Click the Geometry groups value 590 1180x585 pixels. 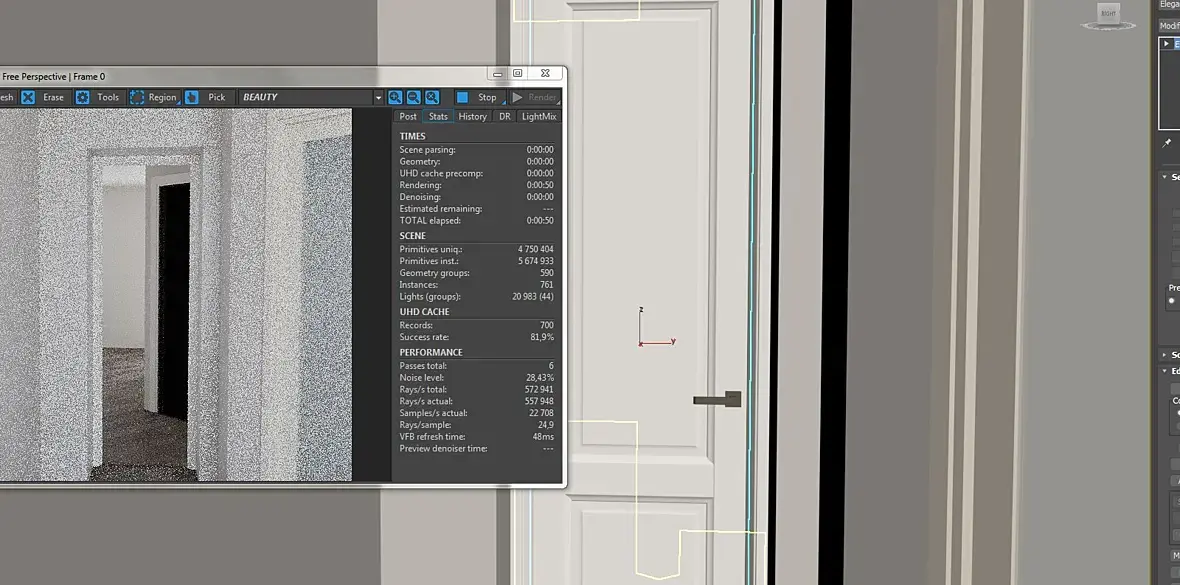pos(546,273)
